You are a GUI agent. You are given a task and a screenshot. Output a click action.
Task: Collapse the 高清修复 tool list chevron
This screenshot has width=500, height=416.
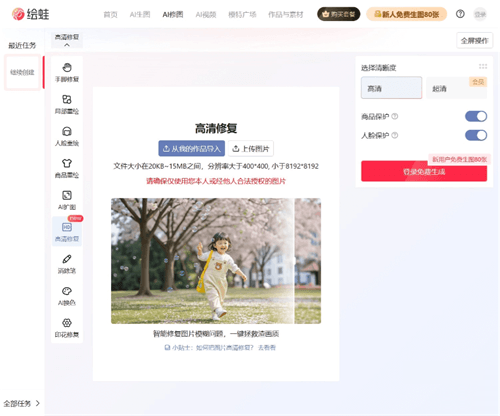tap(67, 45)
